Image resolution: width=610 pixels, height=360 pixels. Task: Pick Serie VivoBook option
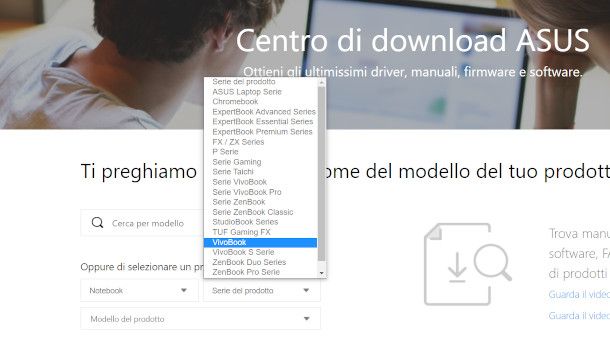tap(260, 182)
